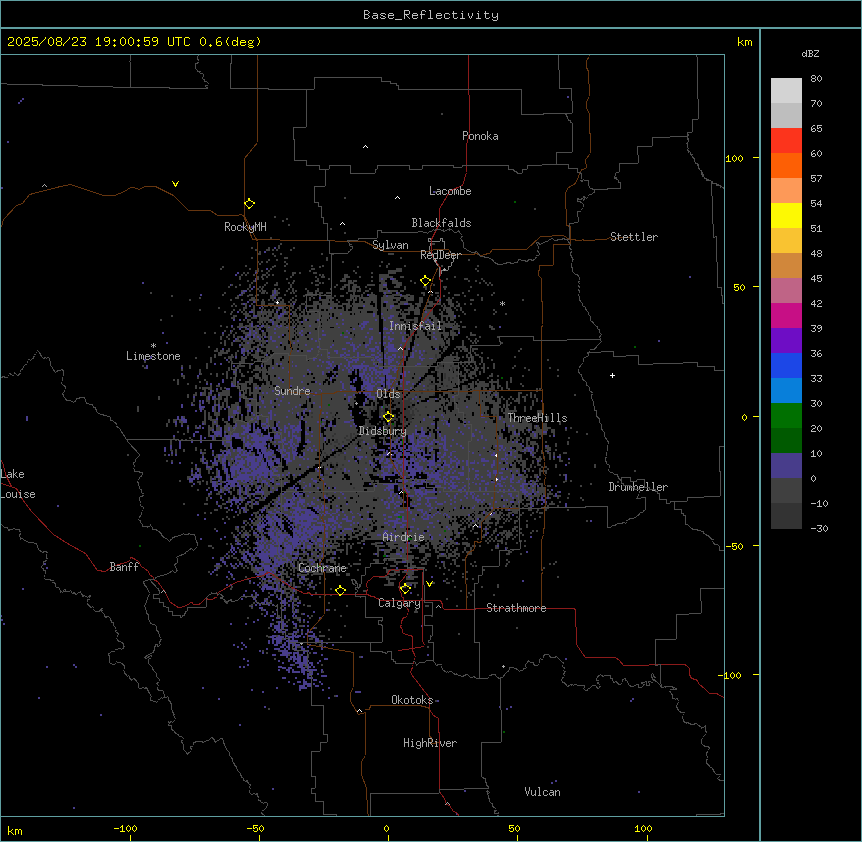Viewport: 862px width, 842px height.
Task: Click the Blackfalds label
Action: [x=441, y=223]
